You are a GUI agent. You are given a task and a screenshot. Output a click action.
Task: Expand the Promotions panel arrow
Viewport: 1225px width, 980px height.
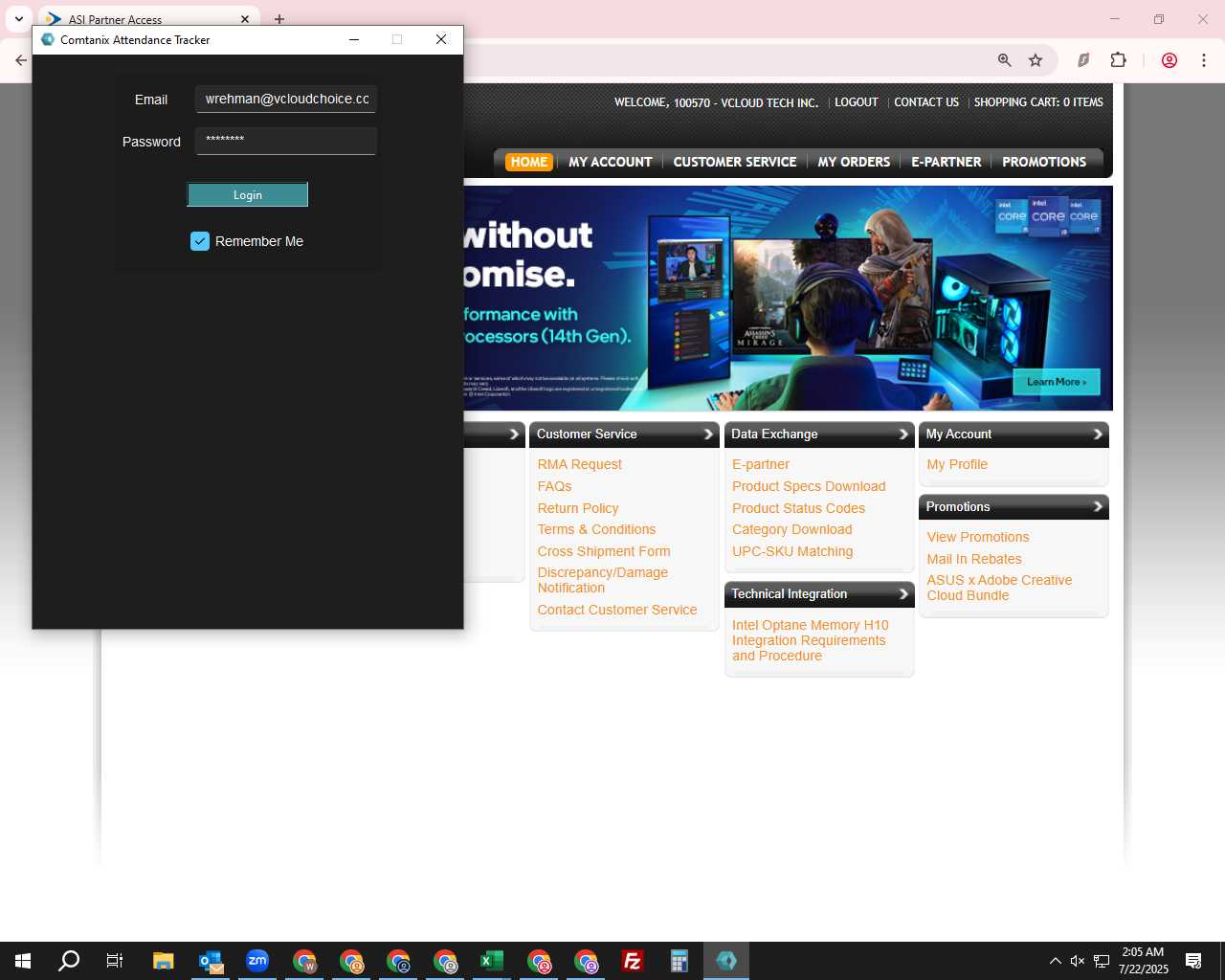click(x=1098, y=507)
